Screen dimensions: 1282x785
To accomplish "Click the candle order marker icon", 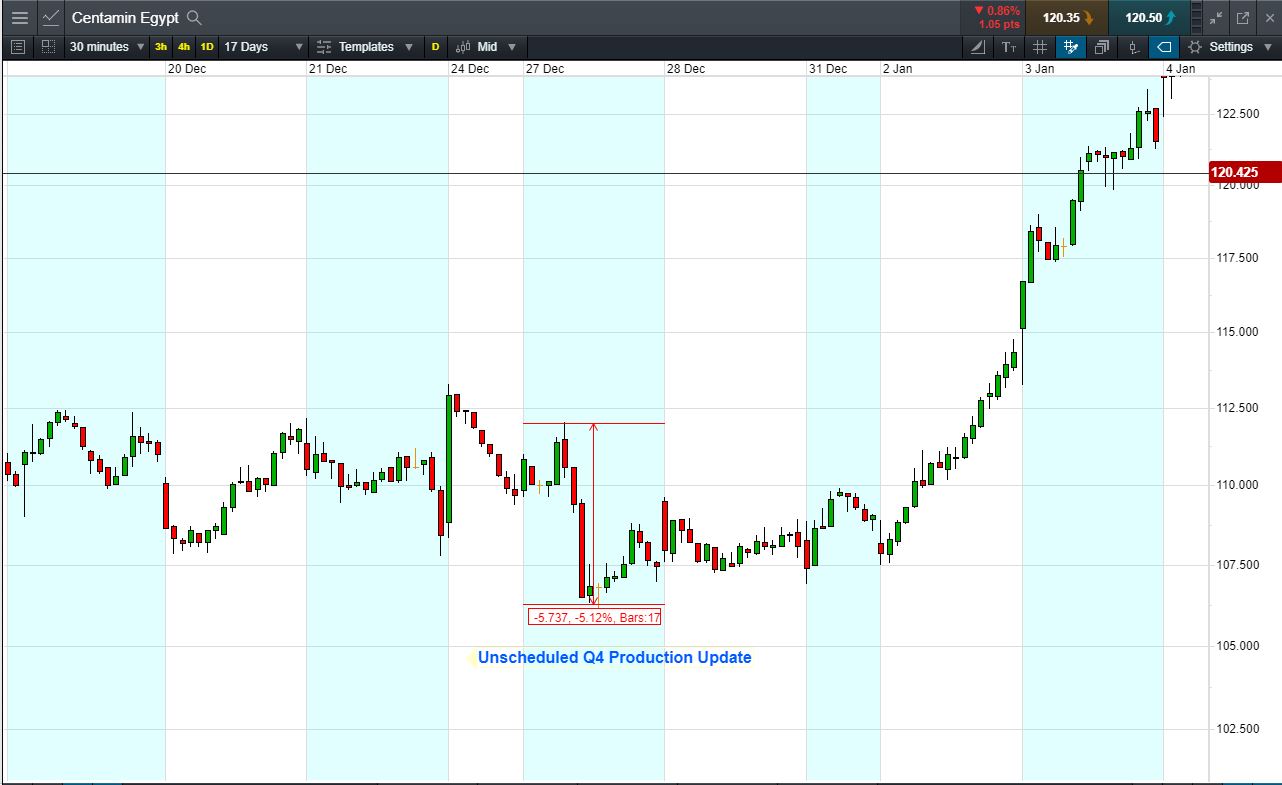I will click(1133, 47).
